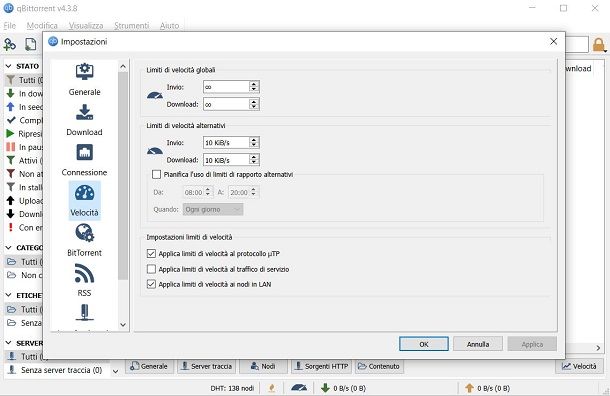This screenshot has width=610, height=396.
Task: Open the 'Ogni giorno' Quando dropdown
Action: coord(213,209)
